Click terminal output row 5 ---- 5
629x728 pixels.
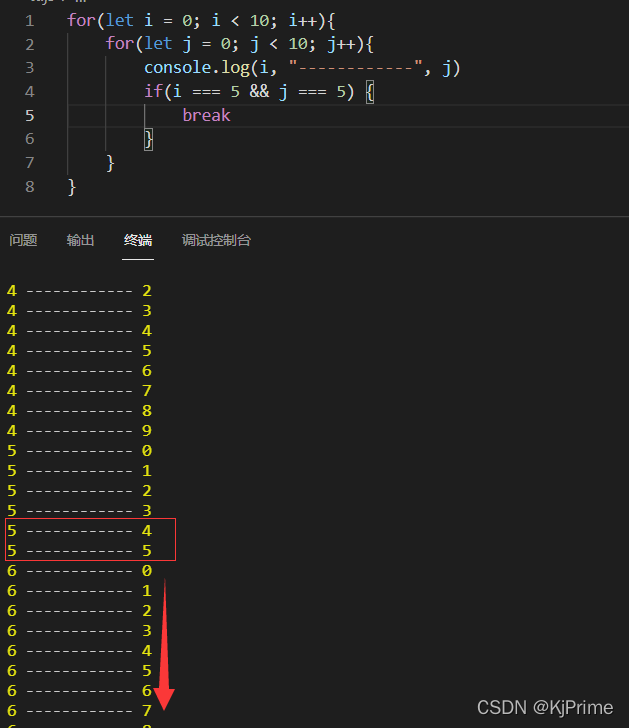tap(79, 551)
